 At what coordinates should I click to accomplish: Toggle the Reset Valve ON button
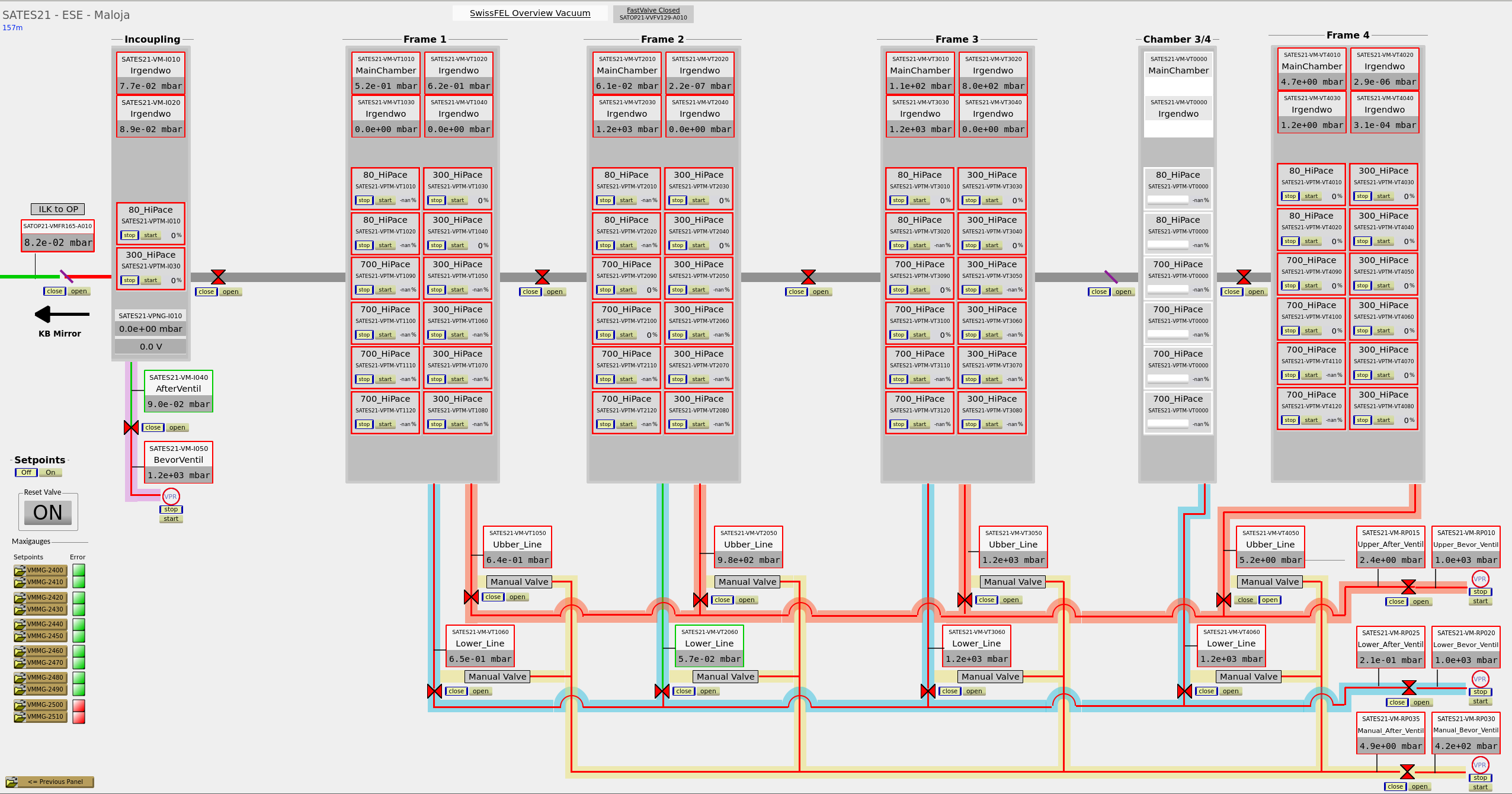(x=48, y=513)
